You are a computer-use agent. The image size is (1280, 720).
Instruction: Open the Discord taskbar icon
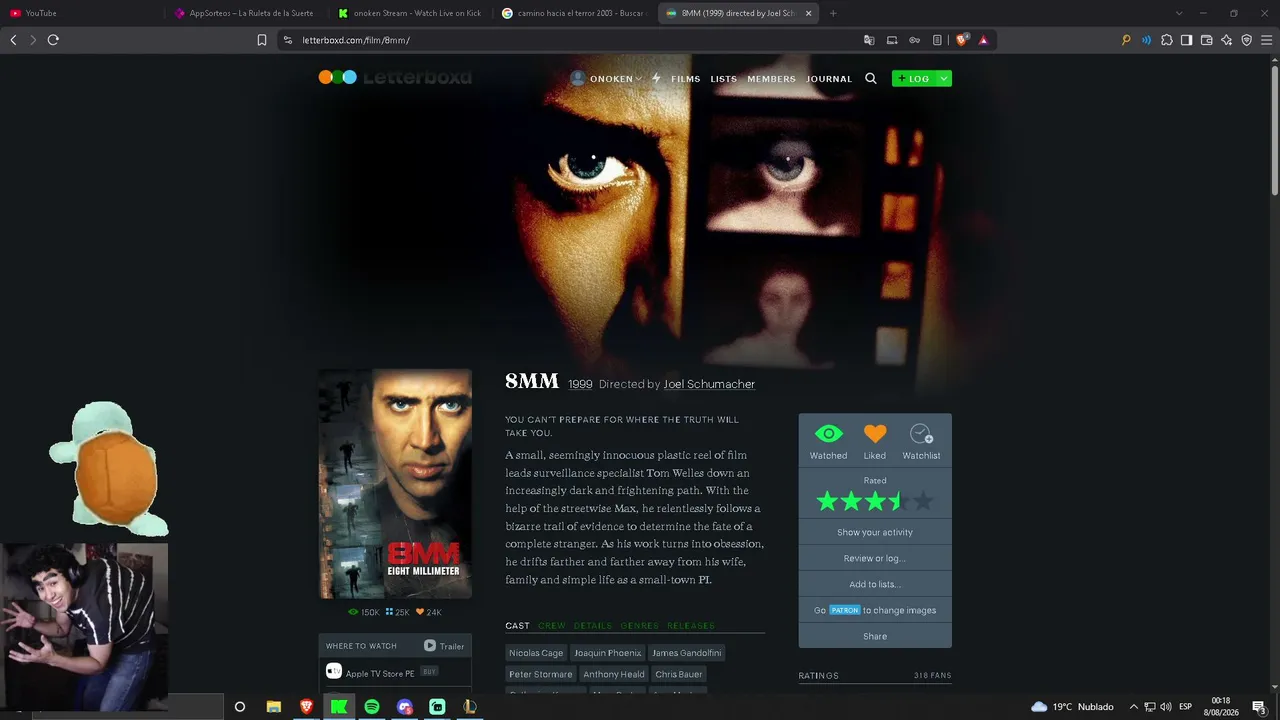(x=405, y=707)
